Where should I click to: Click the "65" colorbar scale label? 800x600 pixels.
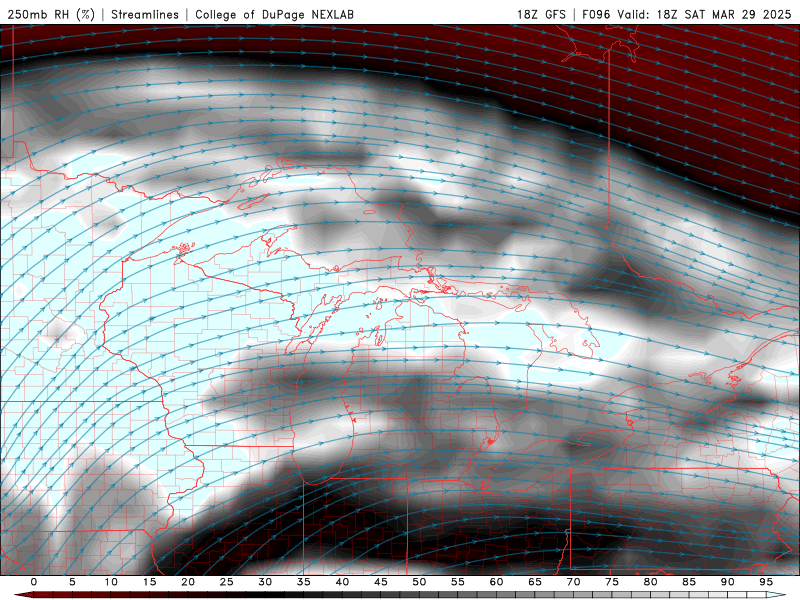pos(535,582)
